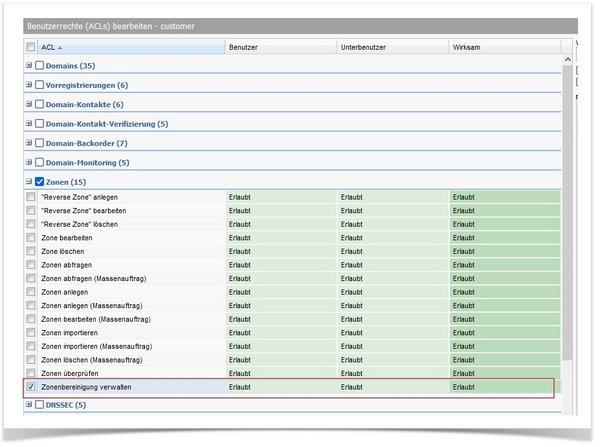600x447 pixels.
Task: Expand the DNSSEC (5) group
Action: click(29, 404)
